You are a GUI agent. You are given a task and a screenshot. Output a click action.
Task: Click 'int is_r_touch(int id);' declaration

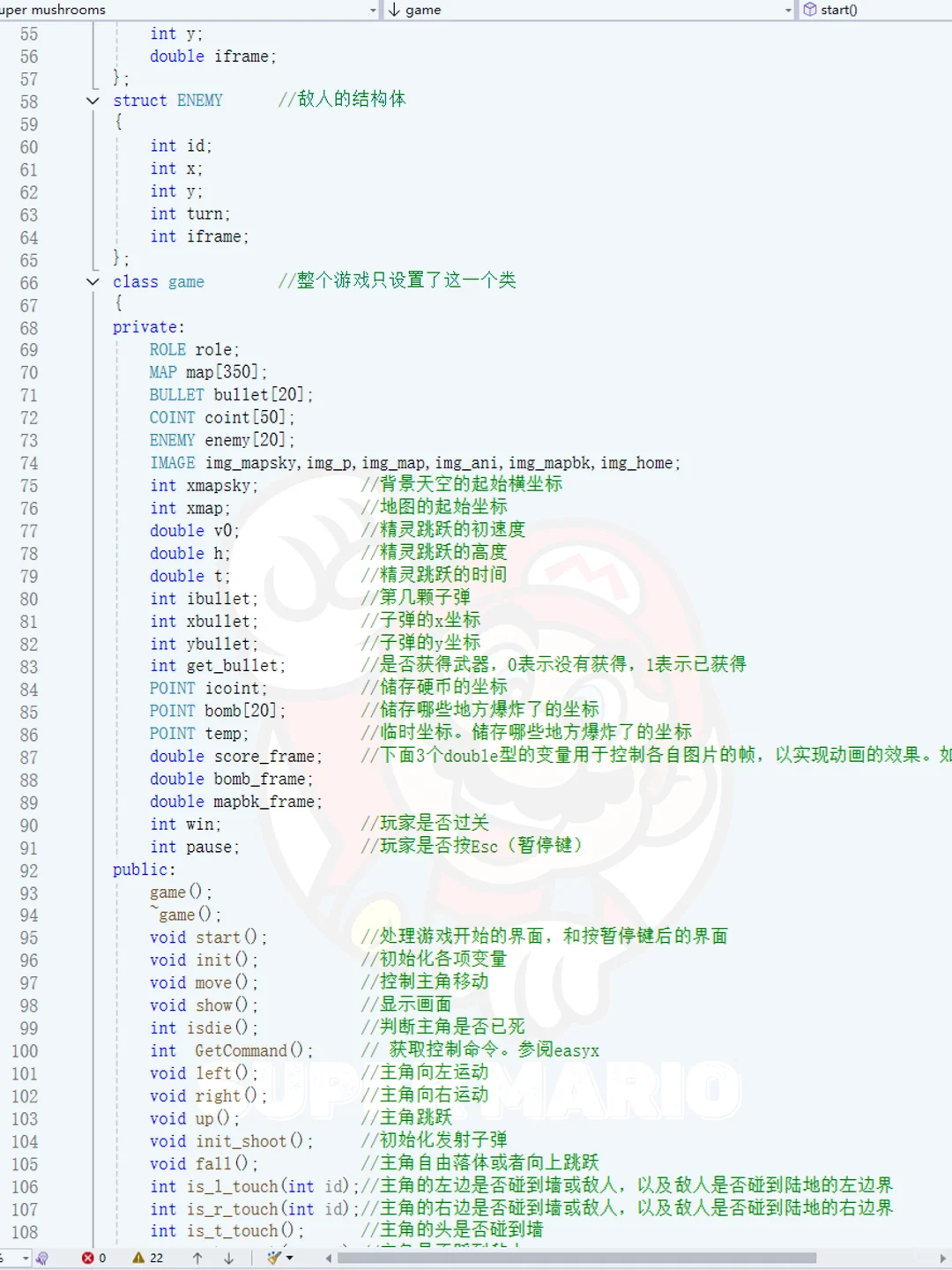click(x=254, y=1210)
